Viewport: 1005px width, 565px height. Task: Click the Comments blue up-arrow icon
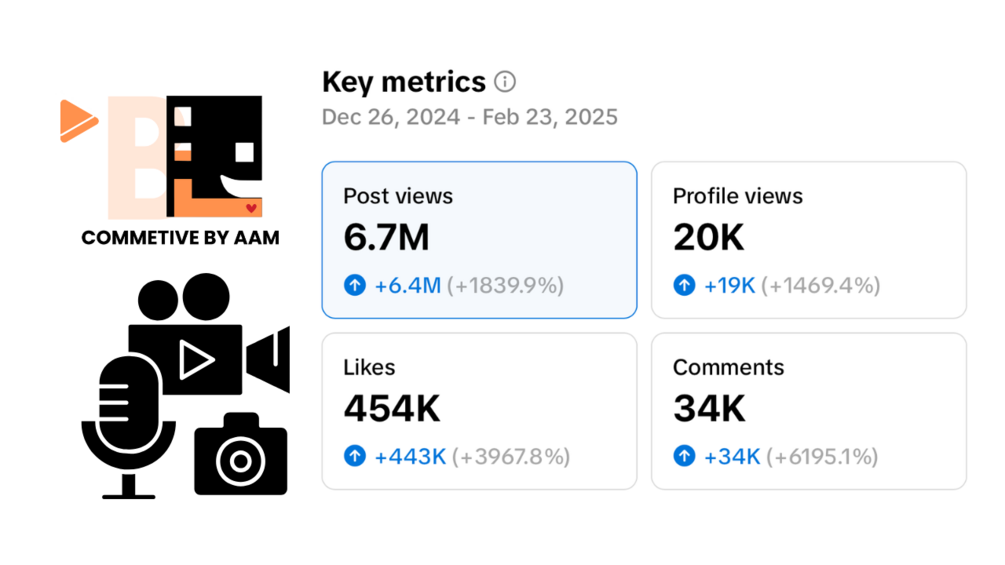coord(684,457)
